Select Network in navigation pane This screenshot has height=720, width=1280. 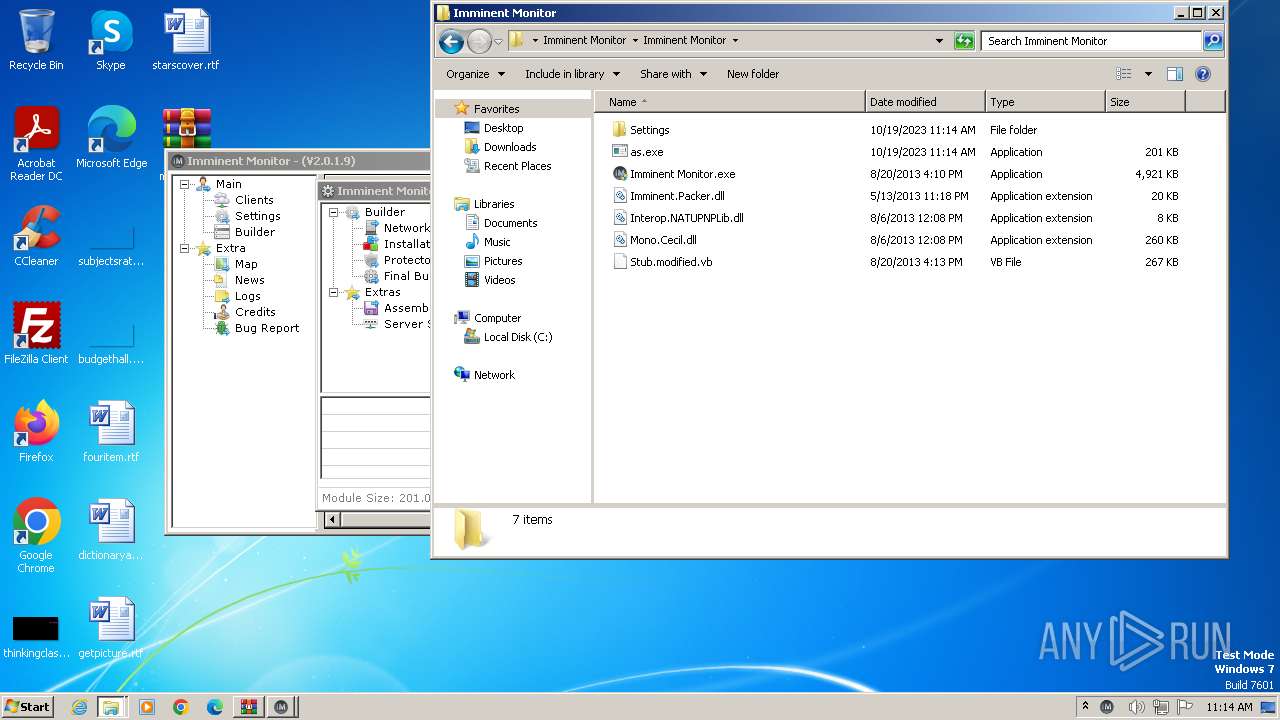494,375
